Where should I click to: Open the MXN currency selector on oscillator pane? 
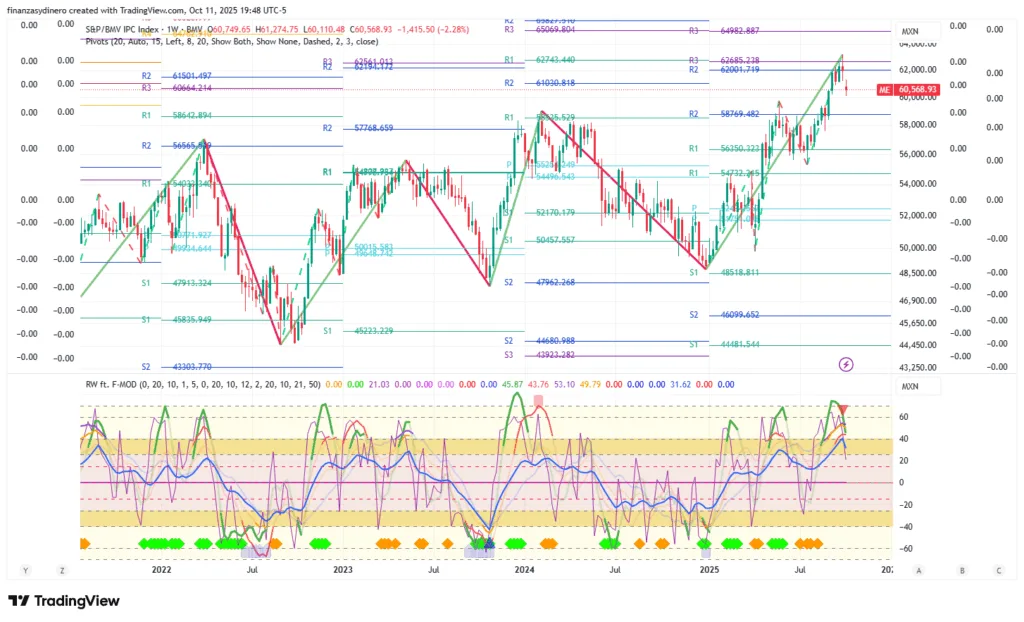(x=910, y=386)
